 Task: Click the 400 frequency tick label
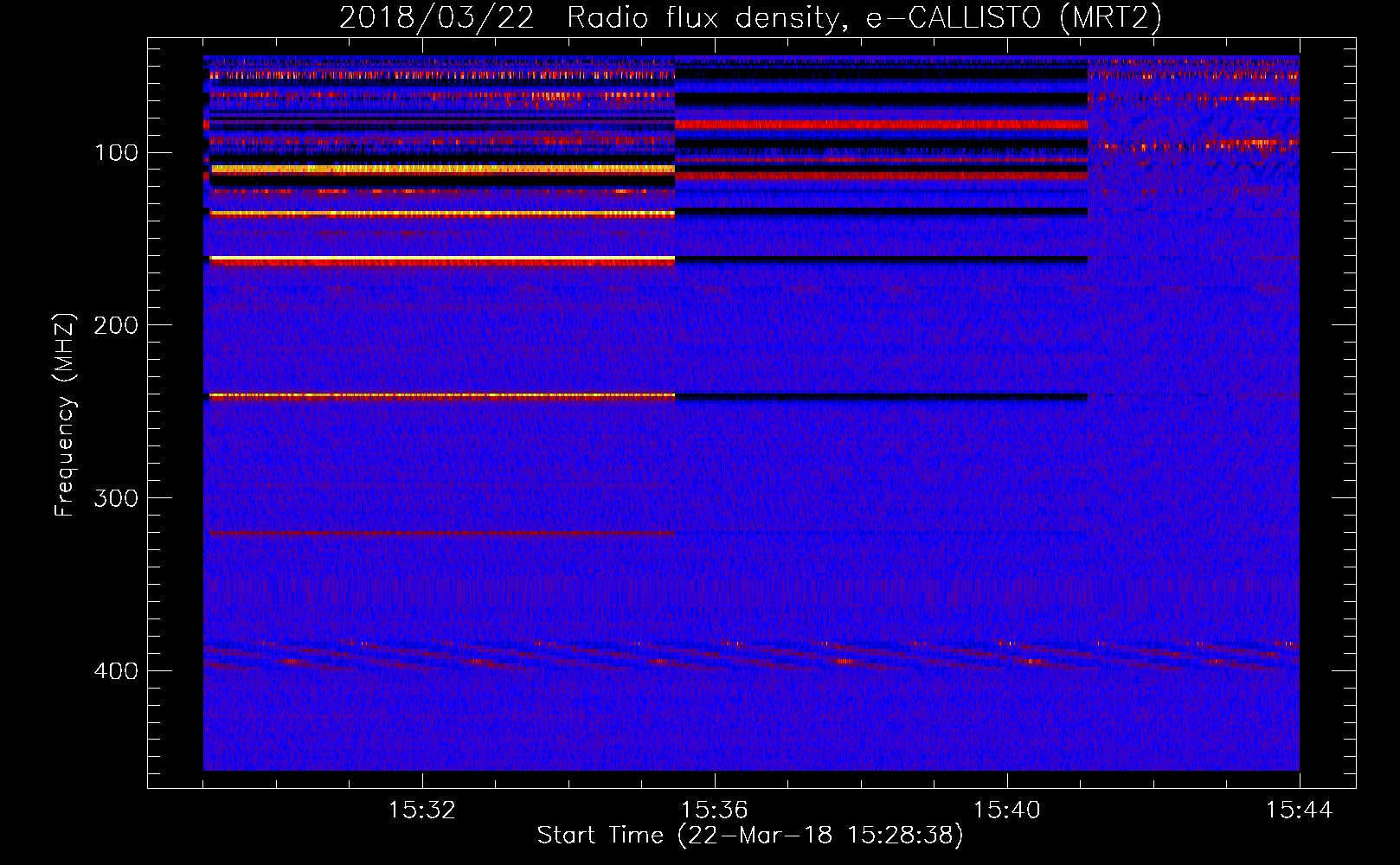click(116, 671)
